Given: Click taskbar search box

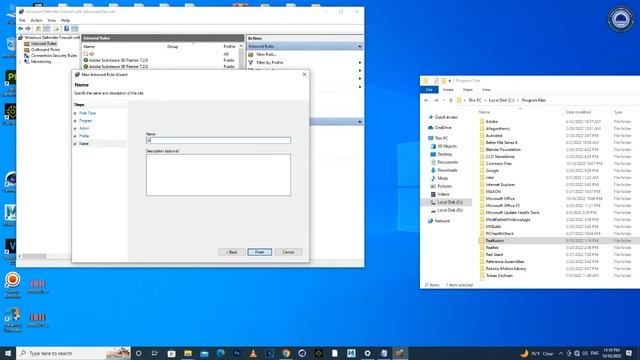Looking at the screenshot, I should [74, 353].
